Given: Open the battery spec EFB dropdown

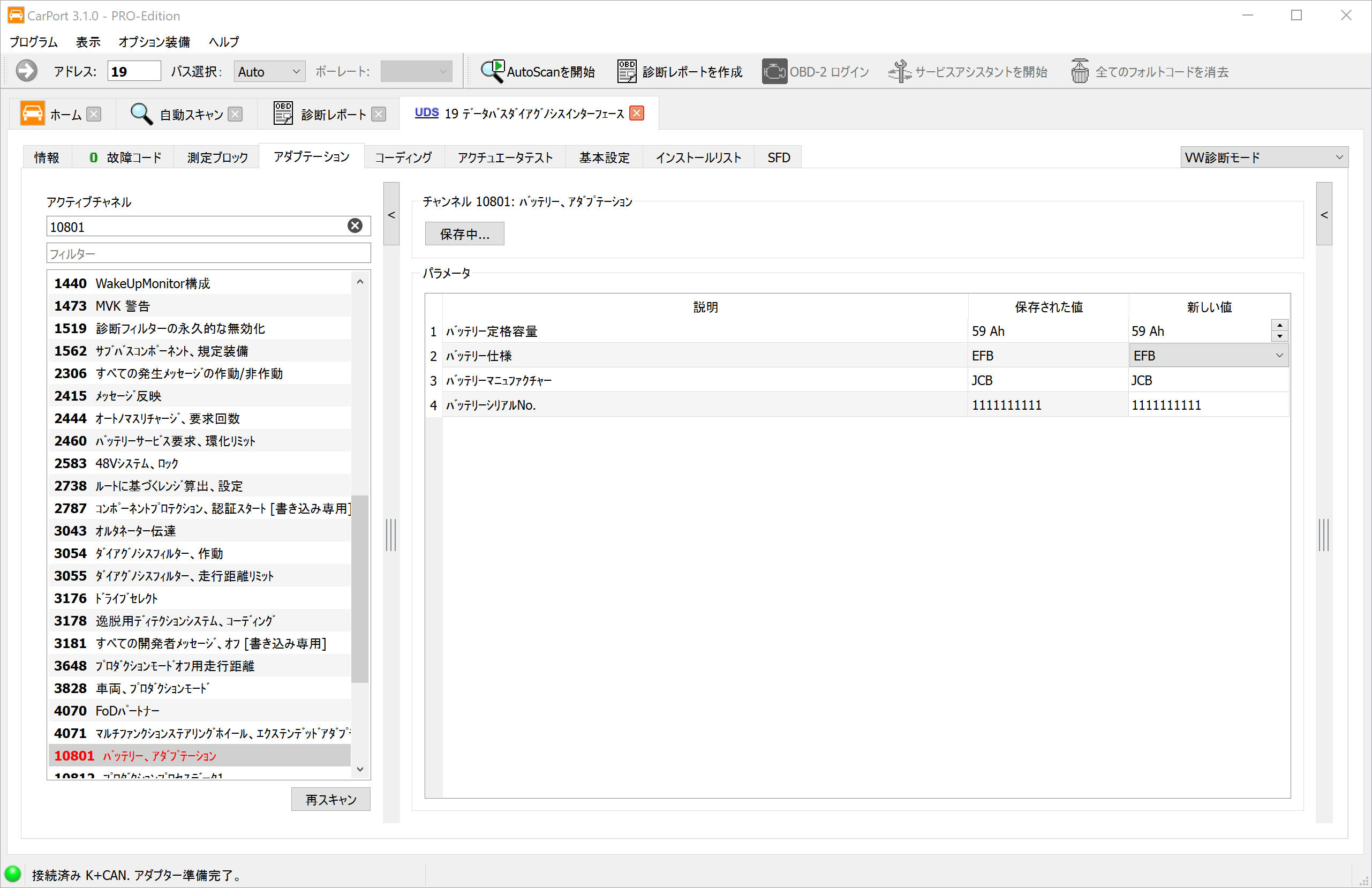Looking at the screenshot, I should pos(1209,356).
